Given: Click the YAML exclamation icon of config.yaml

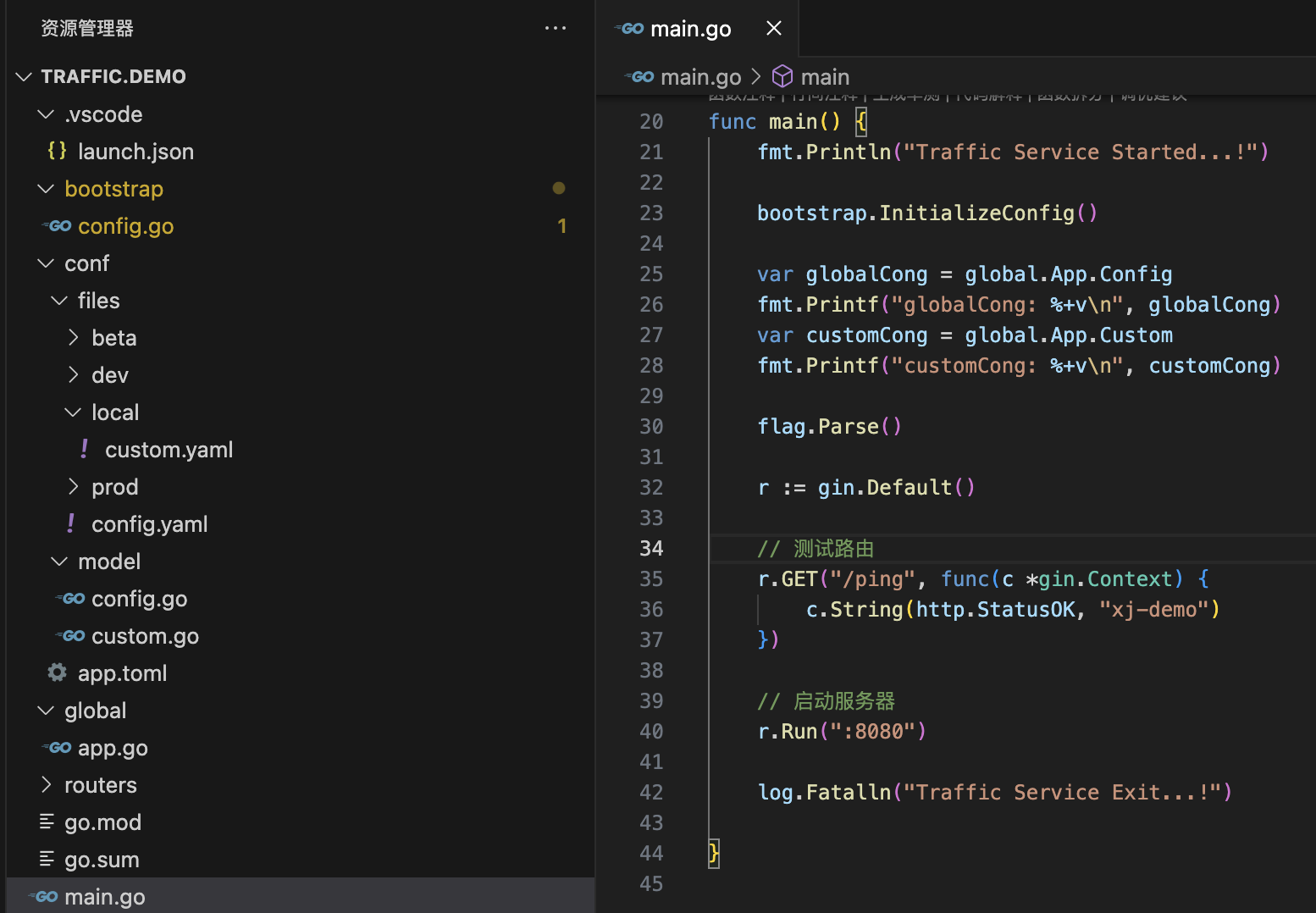Looking at the screenshot, I should [70, 523].
